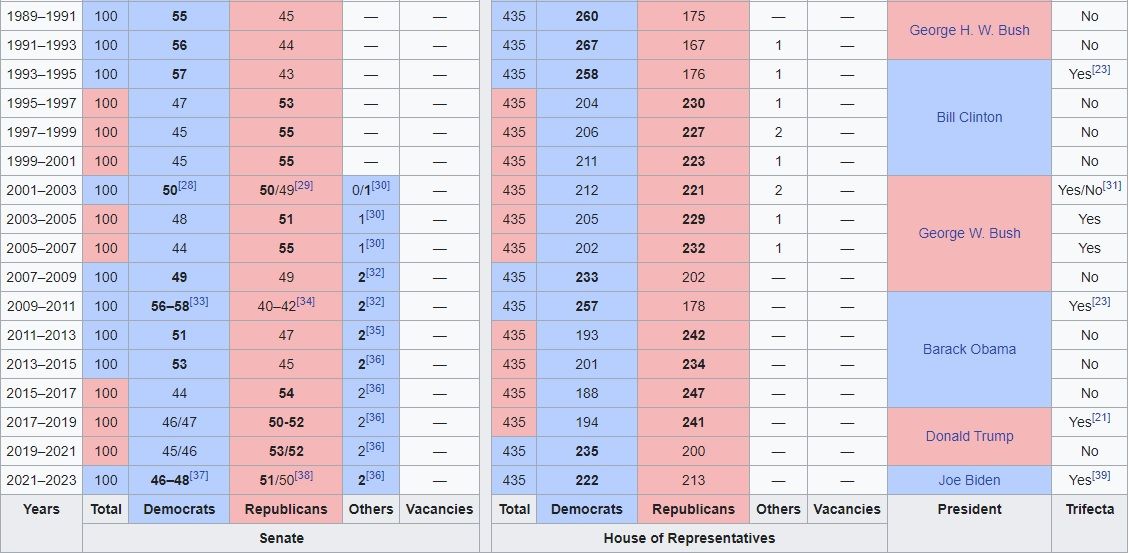Select the House of Representatives group header

(689, 538)
